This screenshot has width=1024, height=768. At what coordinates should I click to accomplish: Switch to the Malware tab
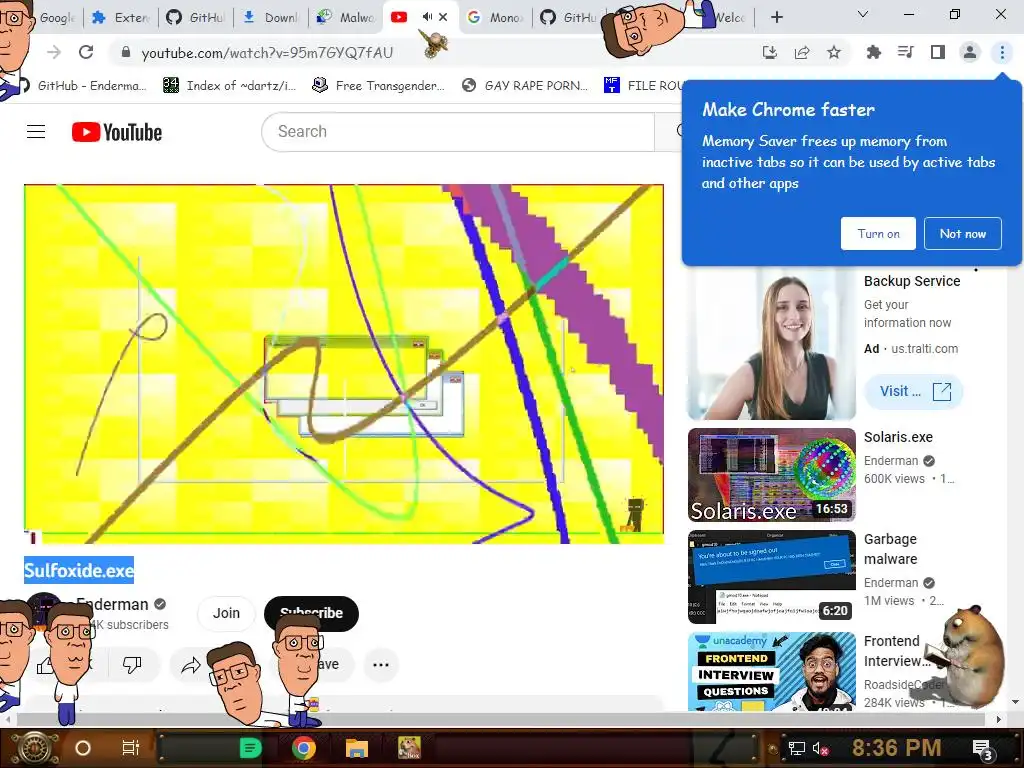346,18
